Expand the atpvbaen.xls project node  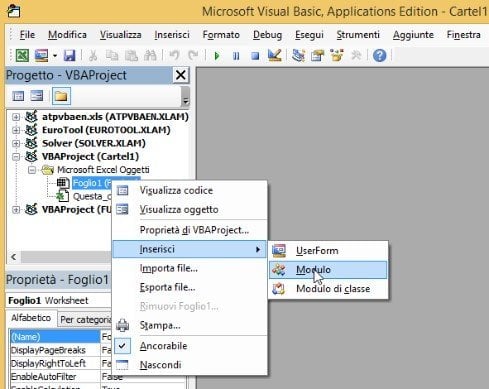click(16, 117)
